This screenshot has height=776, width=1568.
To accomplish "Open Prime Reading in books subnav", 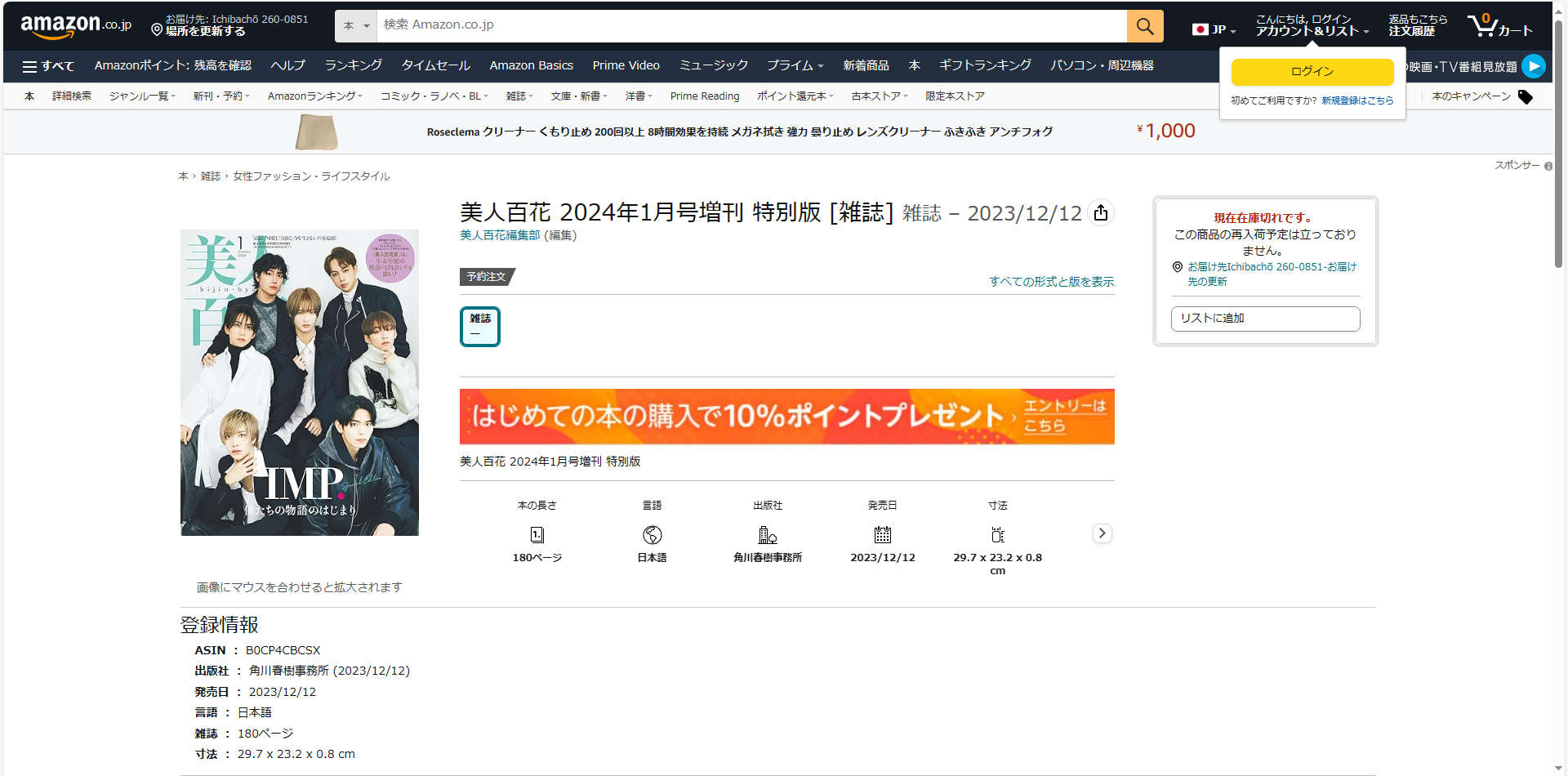I will coord(704,96).
